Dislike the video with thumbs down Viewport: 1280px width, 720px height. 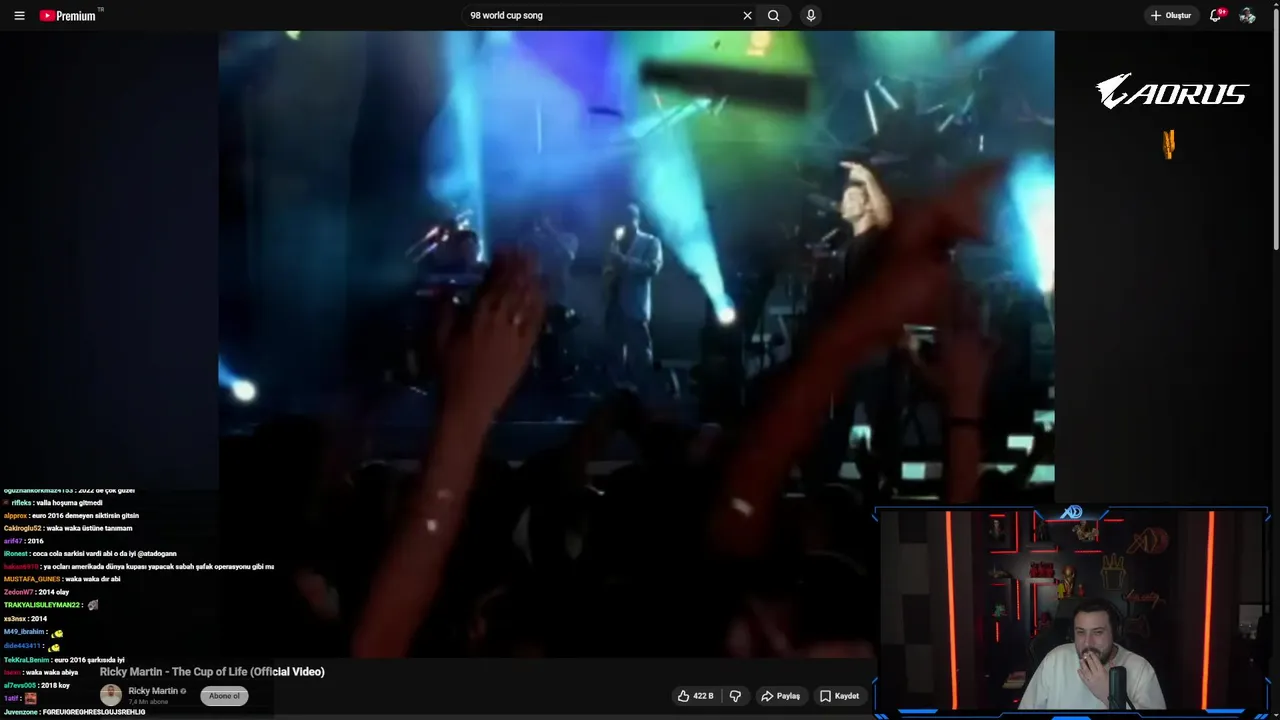pos(735,696)
